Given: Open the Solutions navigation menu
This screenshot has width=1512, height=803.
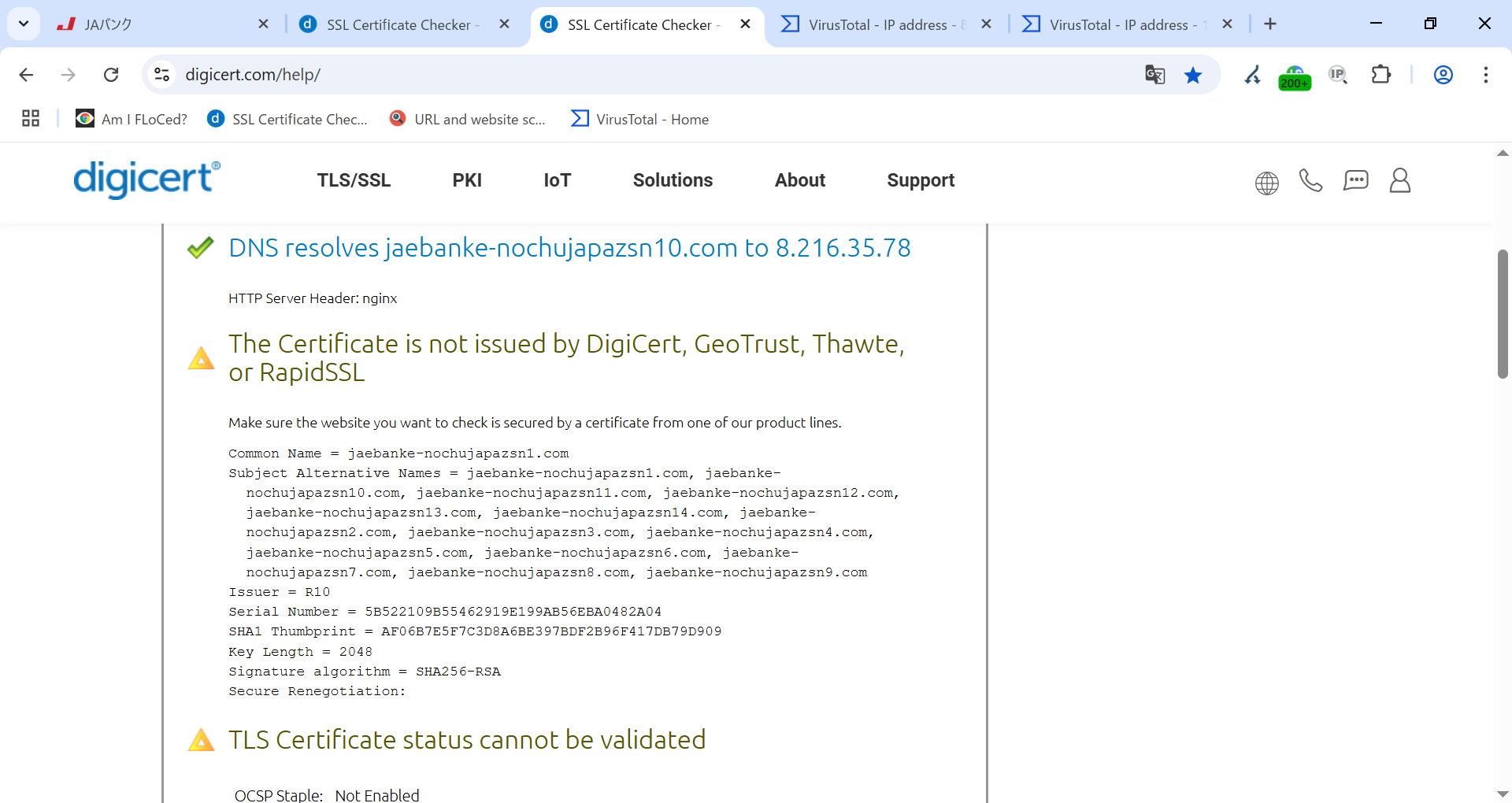Looking at the screenshot, I should click(673, 180).
